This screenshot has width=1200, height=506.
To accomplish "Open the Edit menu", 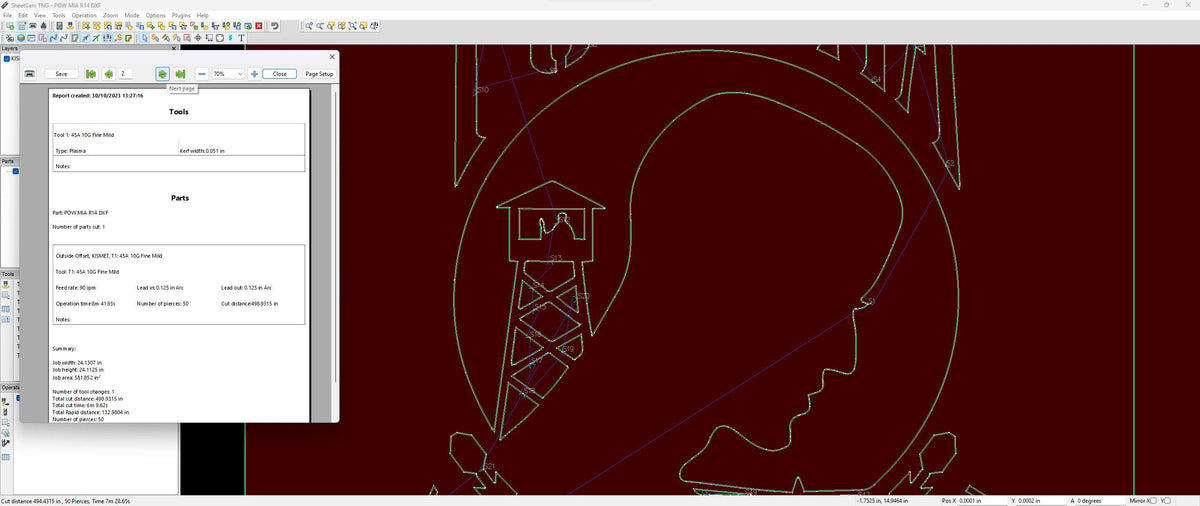I will click(23, 16).
